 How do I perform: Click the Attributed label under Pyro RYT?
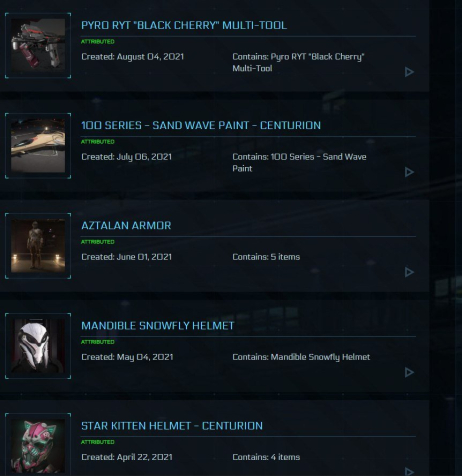(98, 42)
